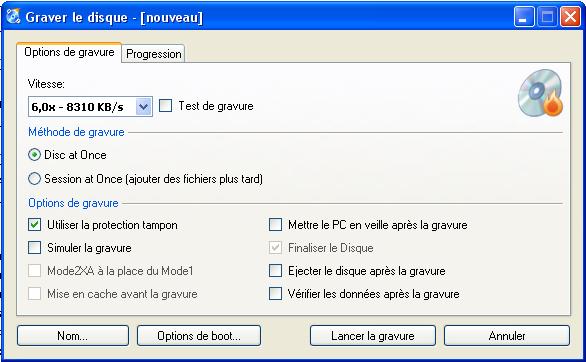
Task: Click the Annuler button
Action: click(507, 335)
